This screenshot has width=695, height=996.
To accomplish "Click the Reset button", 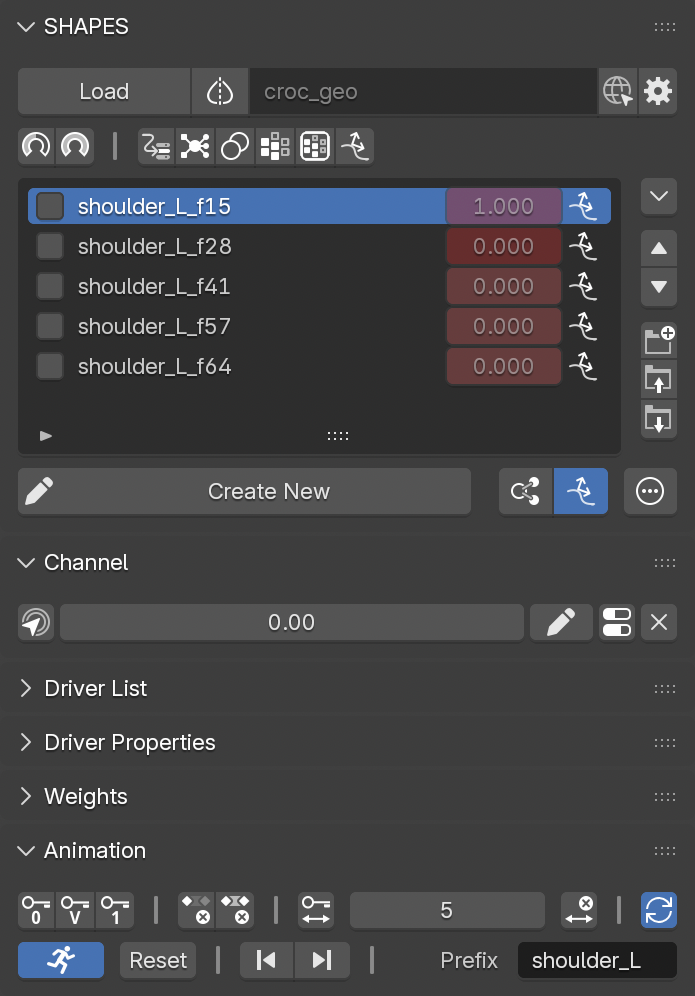I will pyautogui.click(x=158, y=960).
